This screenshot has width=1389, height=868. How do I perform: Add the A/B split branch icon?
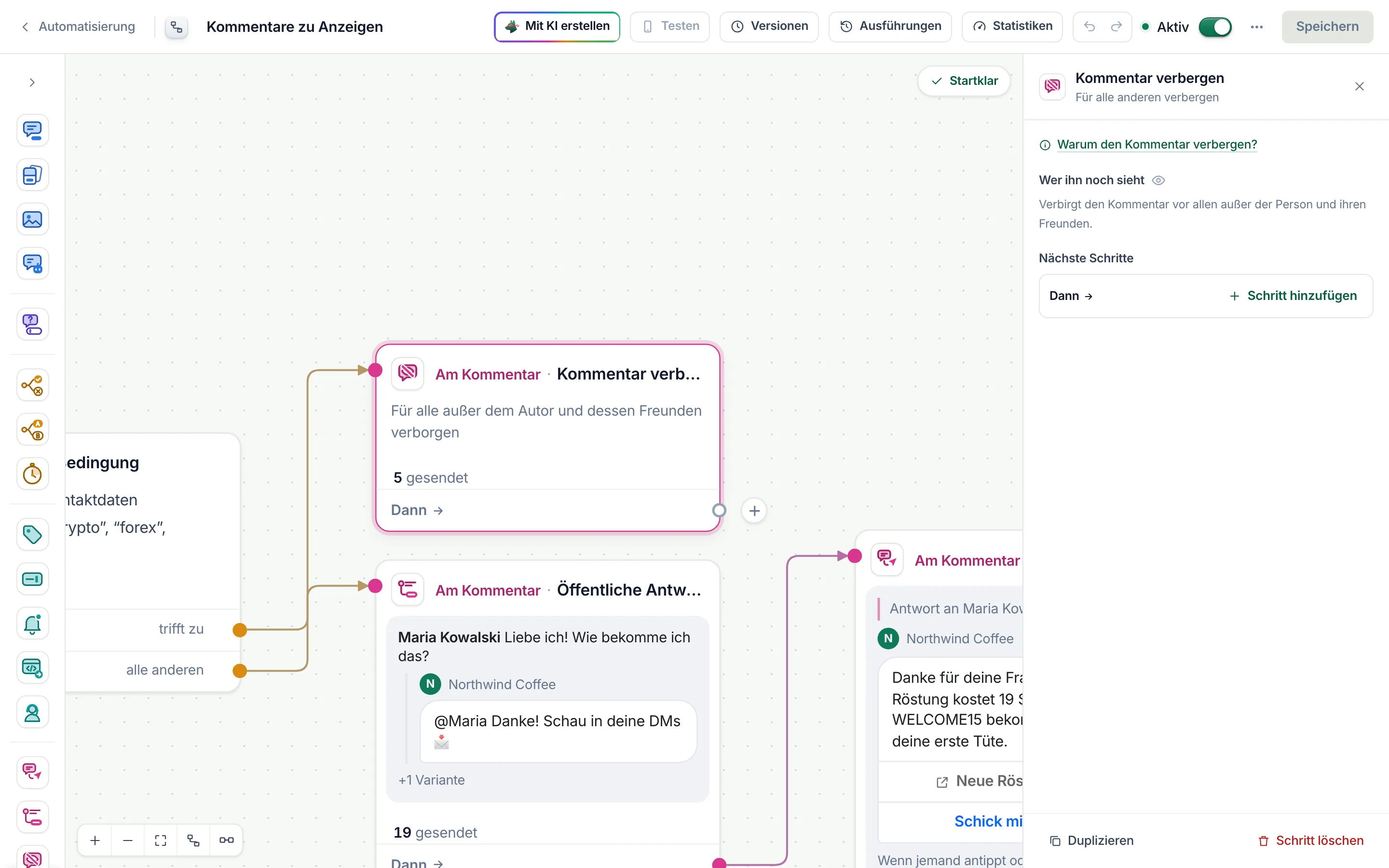pyautogui.click(x=32, y=429)
